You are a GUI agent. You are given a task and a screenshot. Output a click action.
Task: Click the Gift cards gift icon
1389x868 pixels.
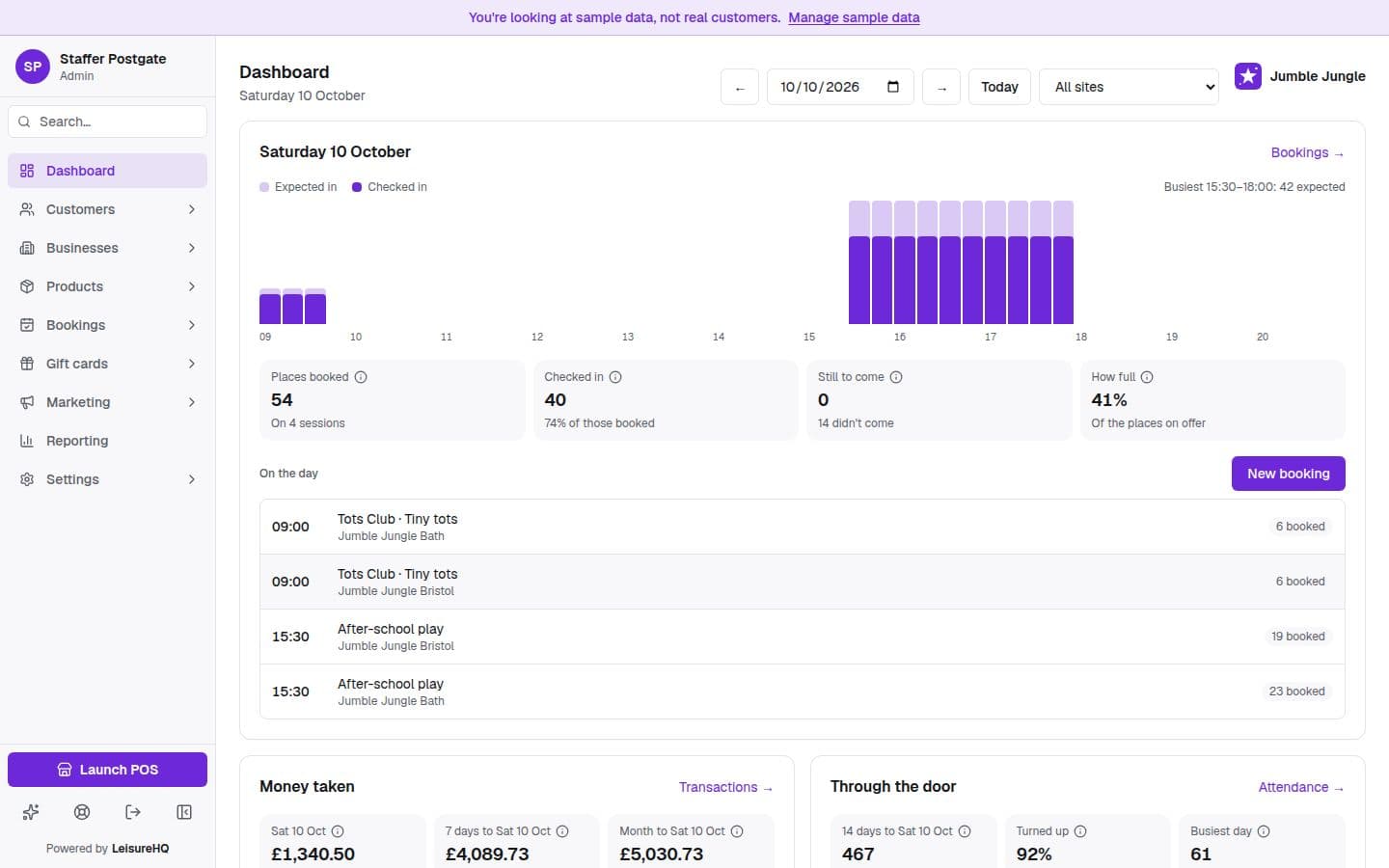[27, 364]
